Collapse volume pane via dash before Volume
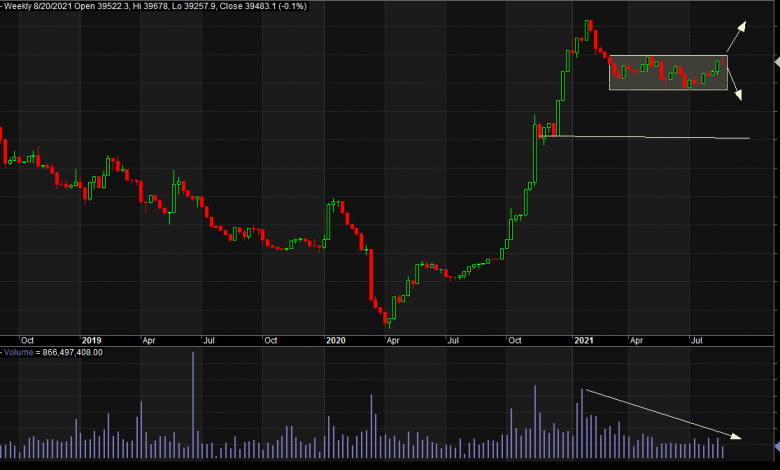The image size is (780, 470). [2, 352]
